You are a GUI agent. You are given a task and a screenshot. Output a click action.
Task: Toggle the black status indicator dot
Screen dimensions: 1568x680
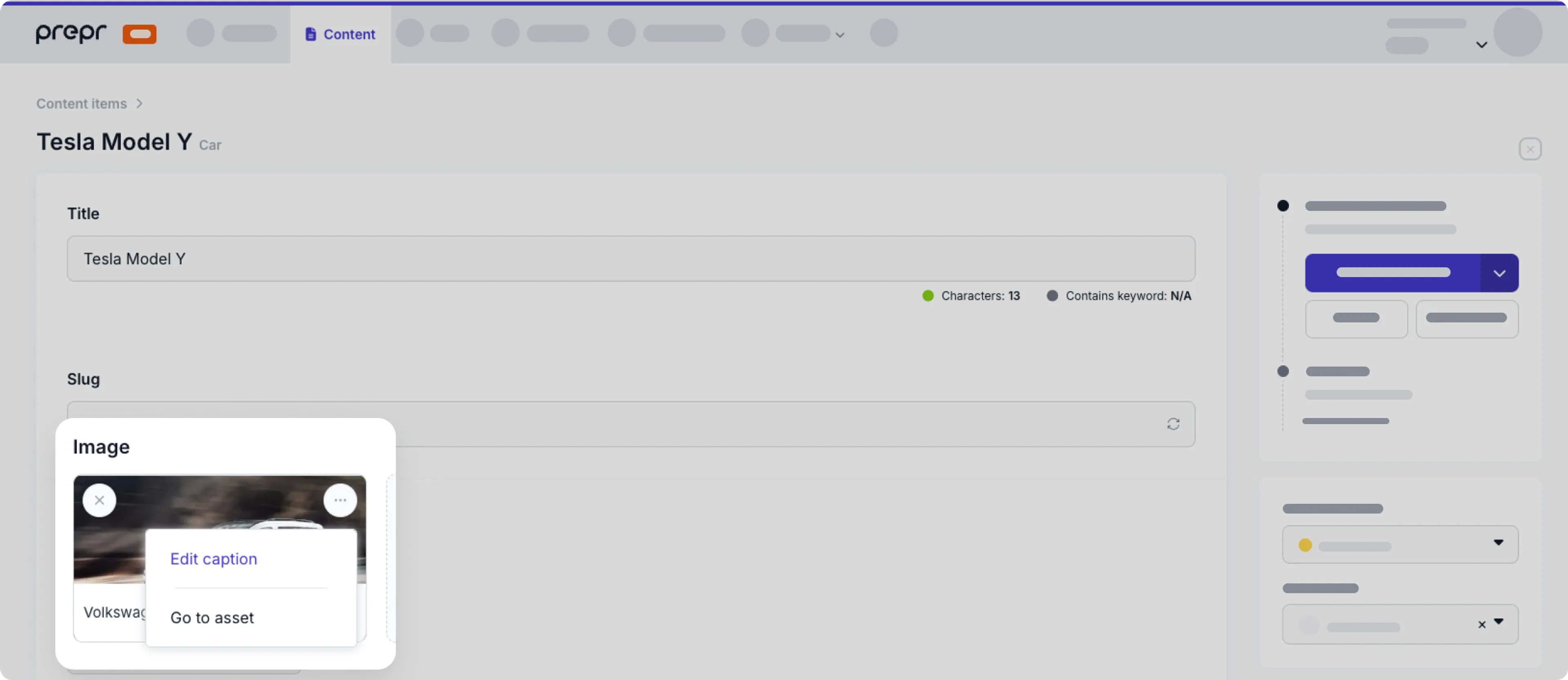tap(1283, 206)
